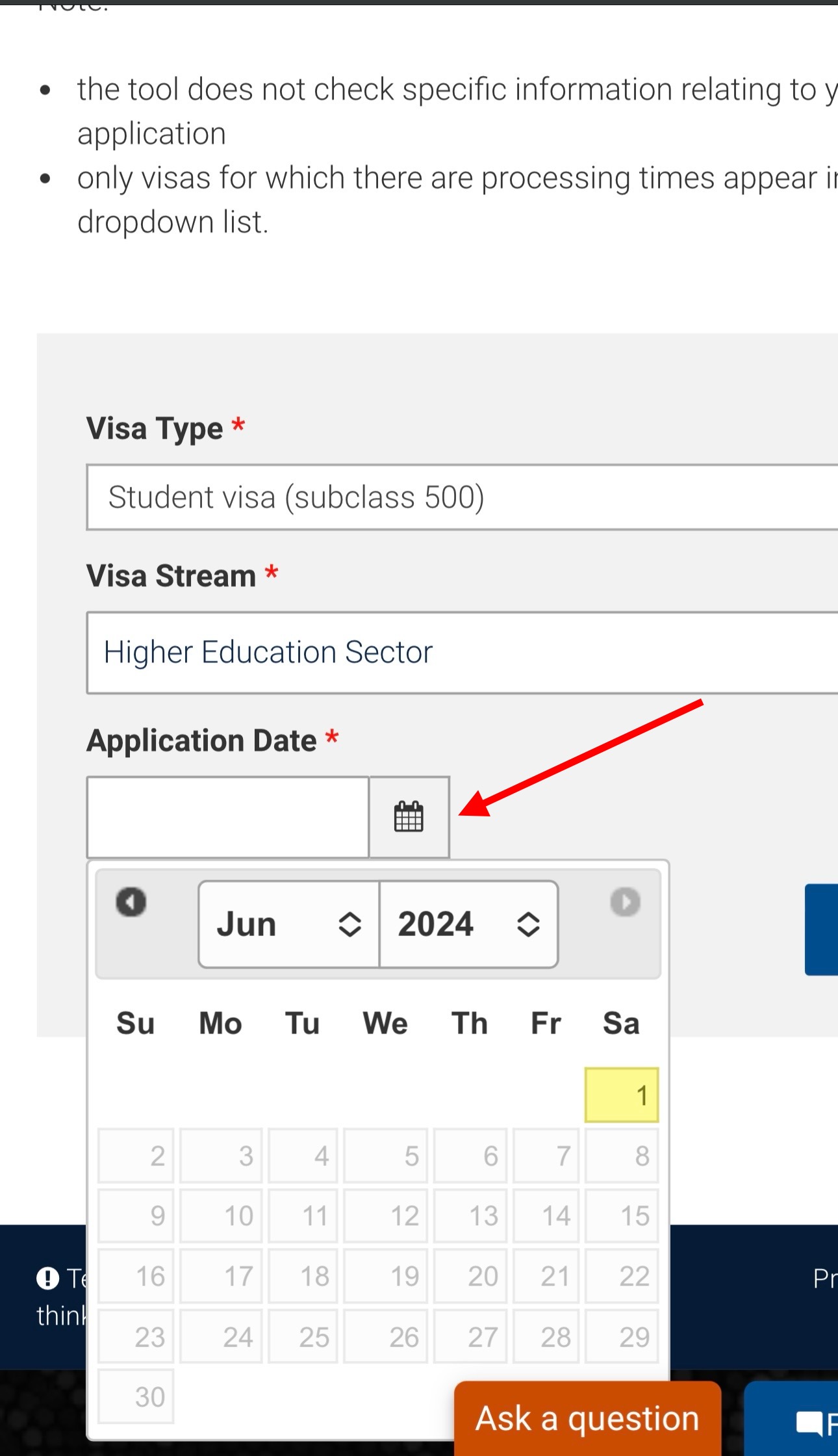
Task: Select date 30 in the calendar
Action: [x=136, y=1397]
